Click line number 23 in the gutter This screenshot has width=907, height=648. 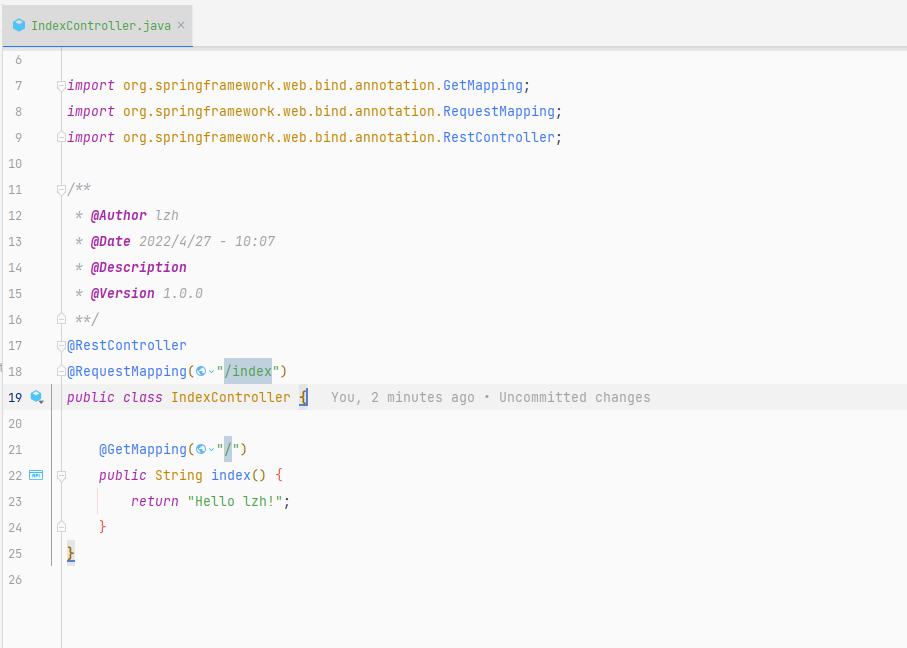[15, 502]
